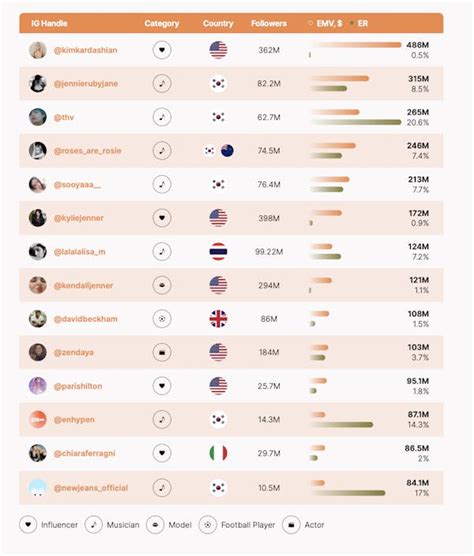Image resolution: width=474 pixels, height=556 pixels.
Task: Click @kyliejenner profile picture thumbnail
Action: (38, 218)
